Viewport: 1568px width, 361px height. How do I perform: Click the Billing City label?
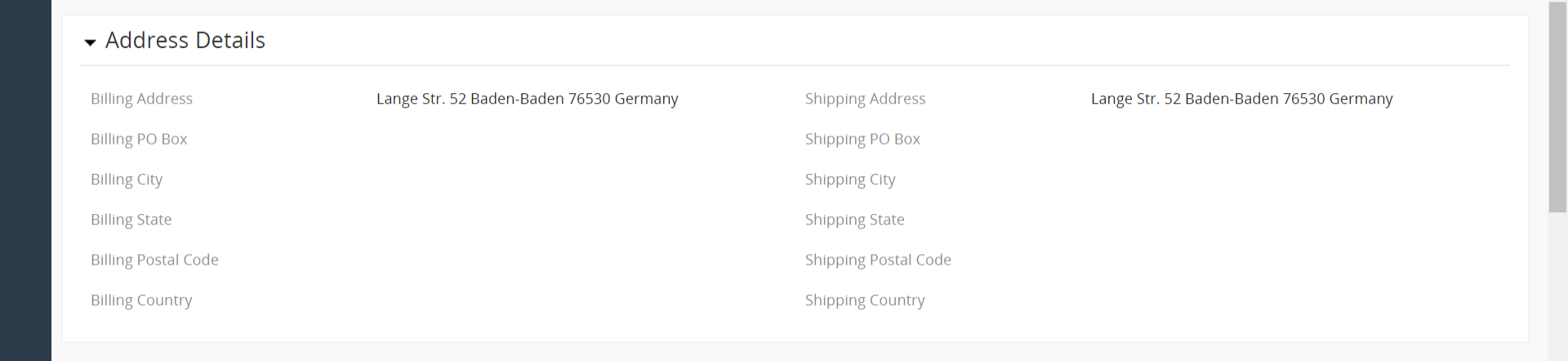(x=127, y=180)
